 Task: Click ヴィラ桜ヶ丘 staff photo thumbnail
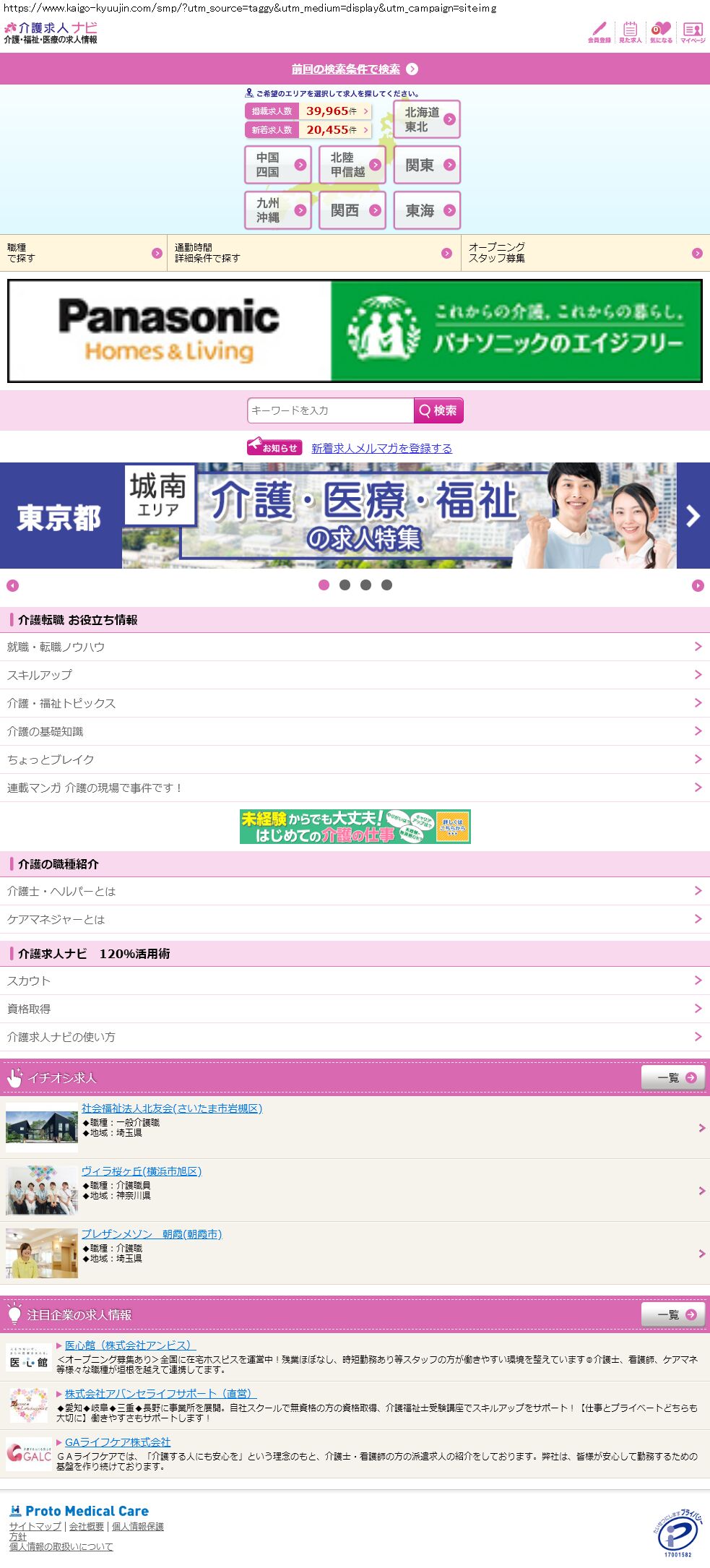click(x=42, y=1190)
